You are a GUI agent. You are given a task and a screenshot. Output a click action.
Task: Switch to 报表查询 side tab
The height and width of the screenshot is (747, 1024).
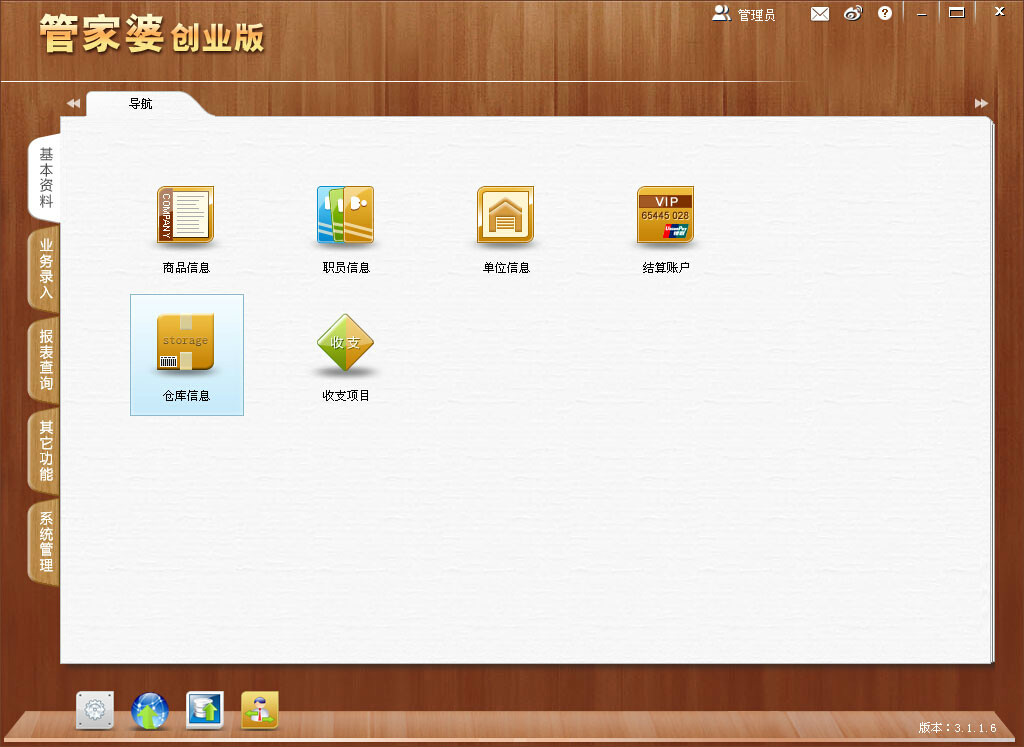click(x=45, y=360)
